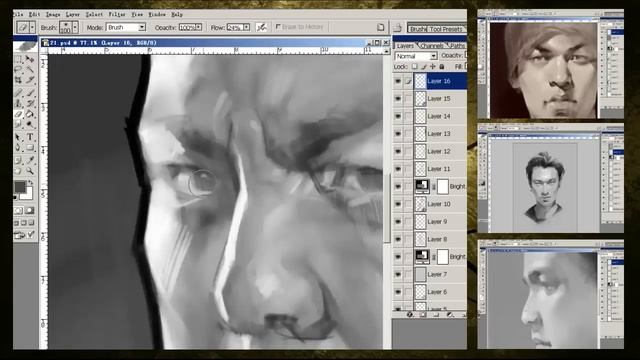Open the tool preset picker arrow
This screenshot has height=360, width=640.
32,28
